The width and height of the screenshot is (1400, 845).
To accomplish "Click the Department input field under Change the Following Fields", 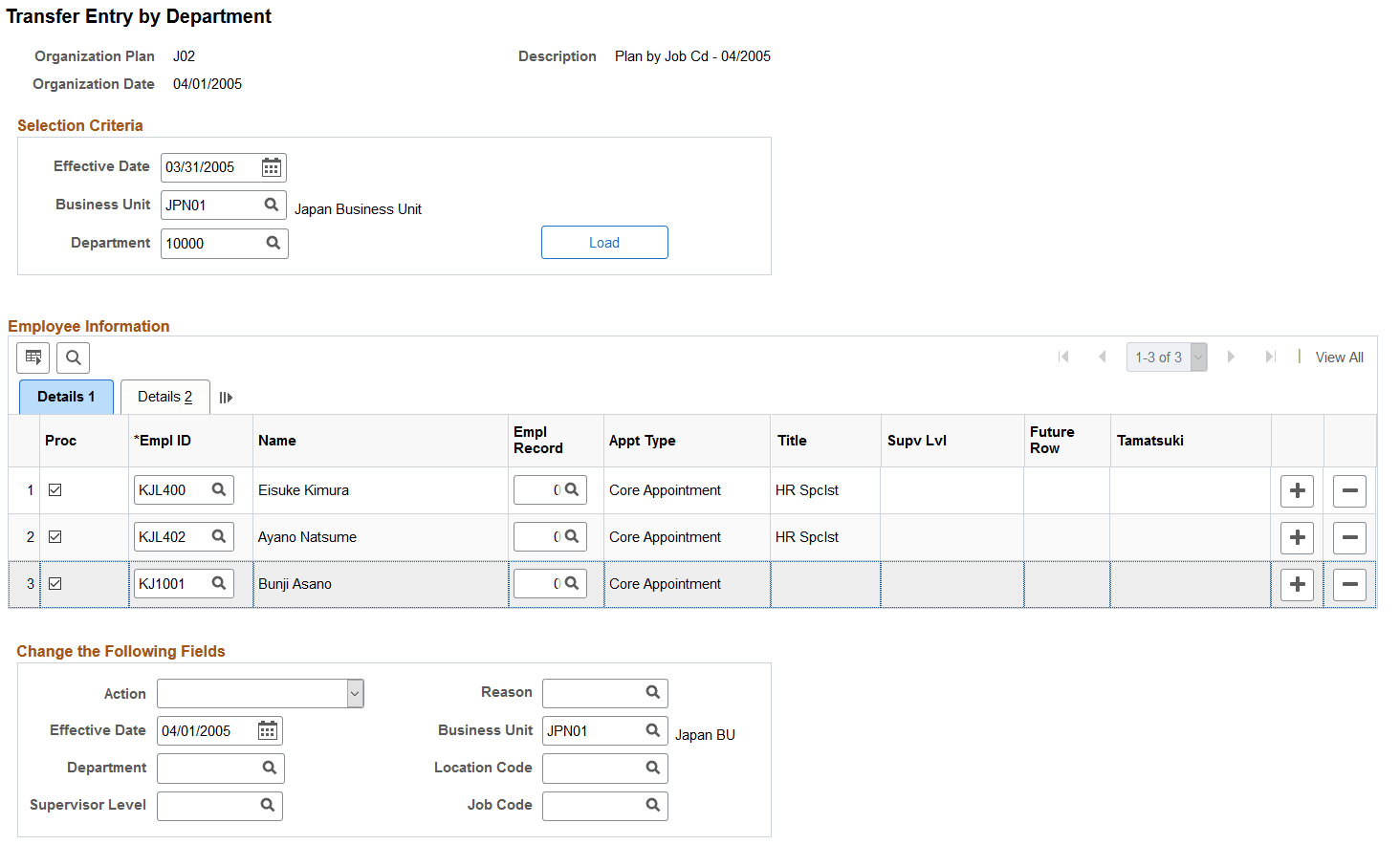I will [x=210, y=768].
